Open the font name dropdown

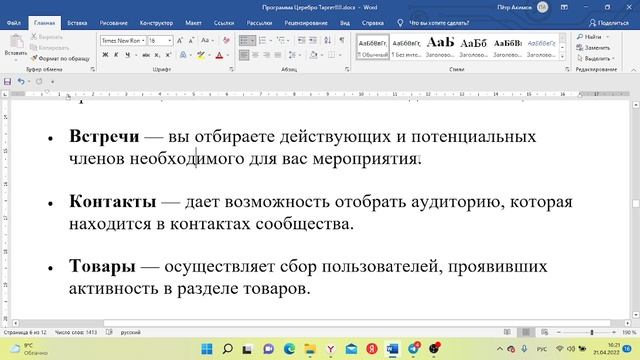pos(143,40)
